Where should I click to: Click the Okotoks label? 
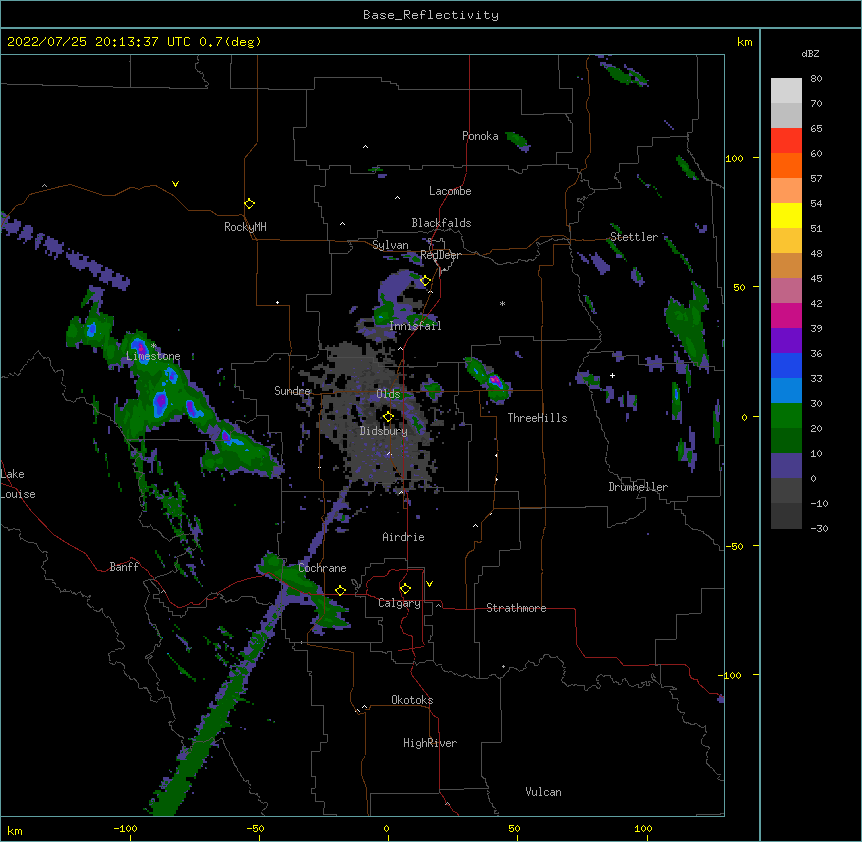pyautogui.click(x=412, y=700)
